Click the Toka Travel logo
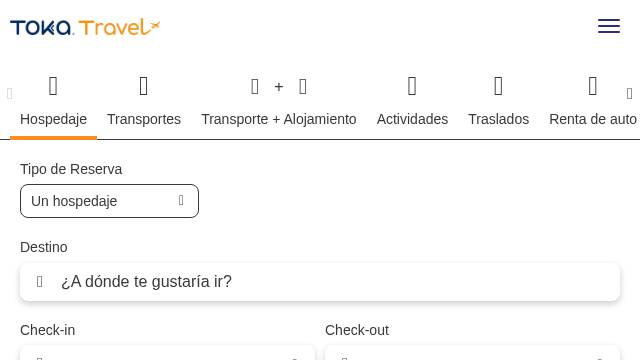 pyautogui.click(x=85, y=27)
